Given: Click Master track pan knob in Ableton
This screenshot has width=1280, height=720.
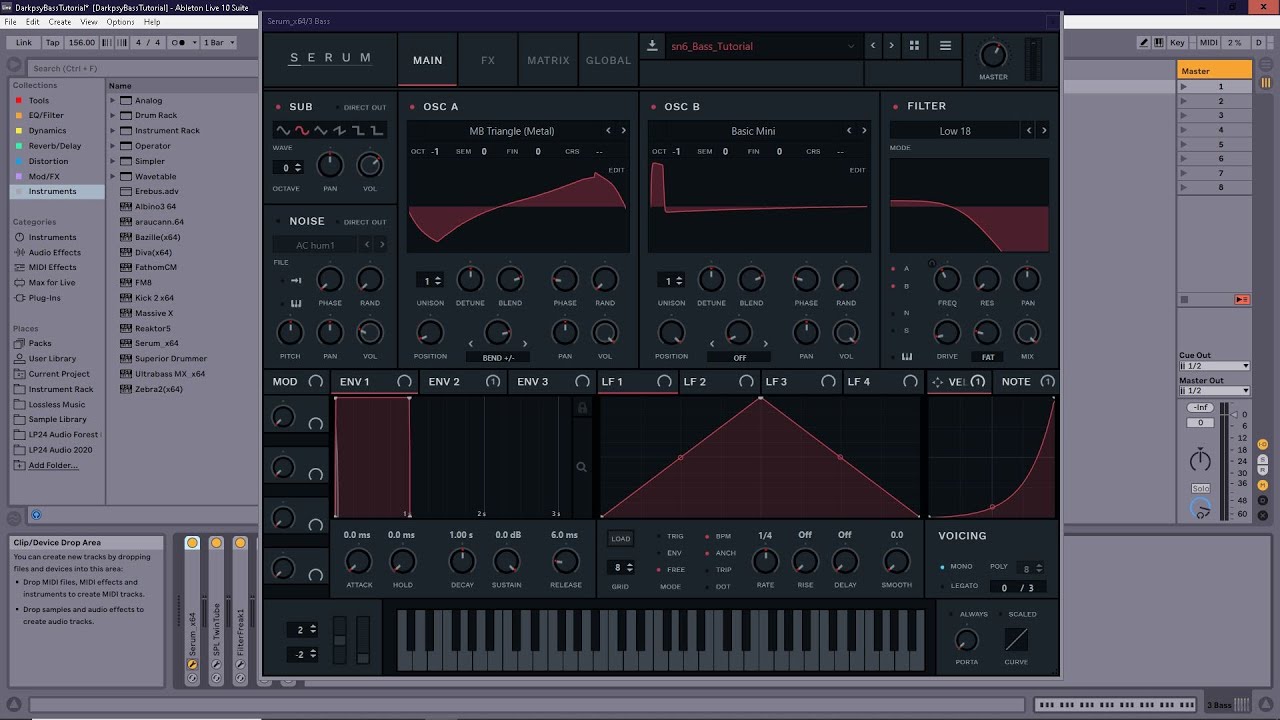Looking at the screenshot, I should tap(1200, 460).
